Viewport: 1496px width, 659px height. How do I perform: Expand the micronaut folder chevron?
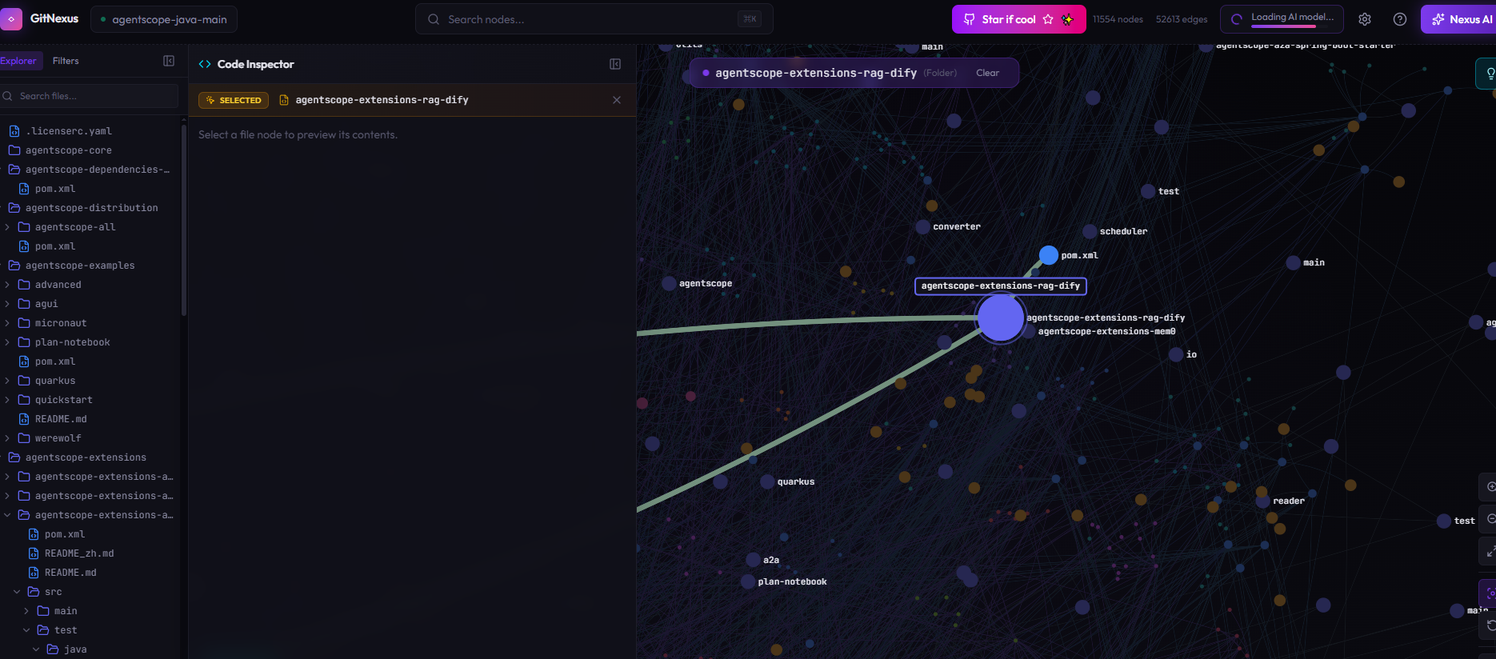8,323
